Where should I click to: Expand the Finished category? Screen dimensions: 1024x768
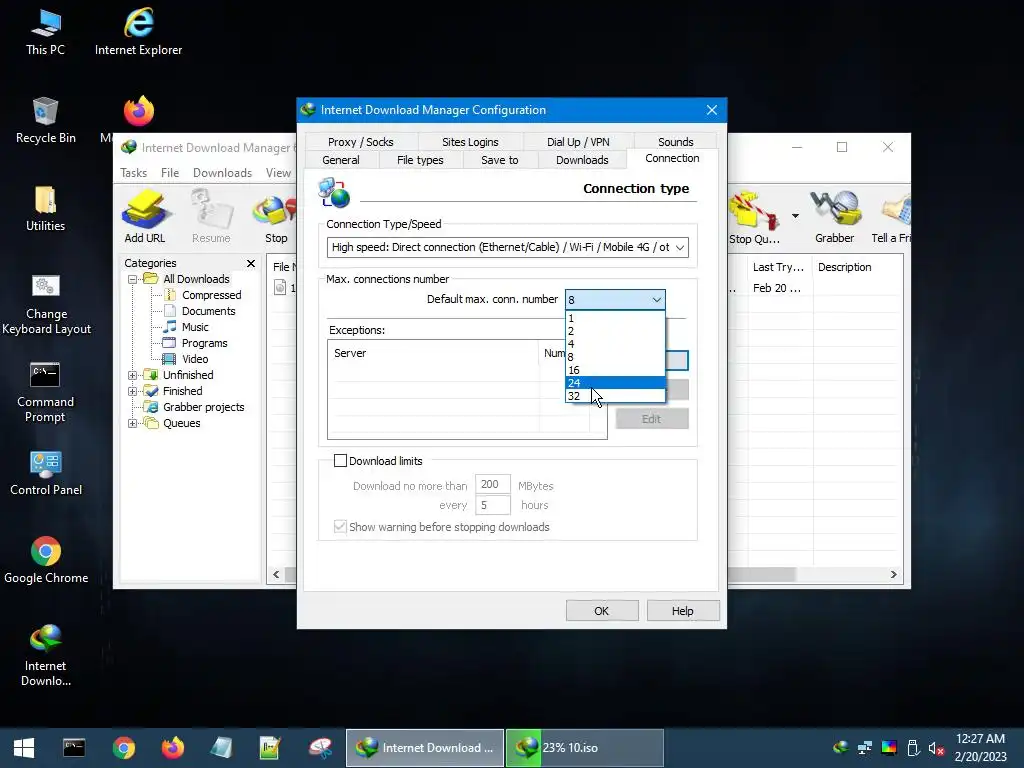[133, 391]
